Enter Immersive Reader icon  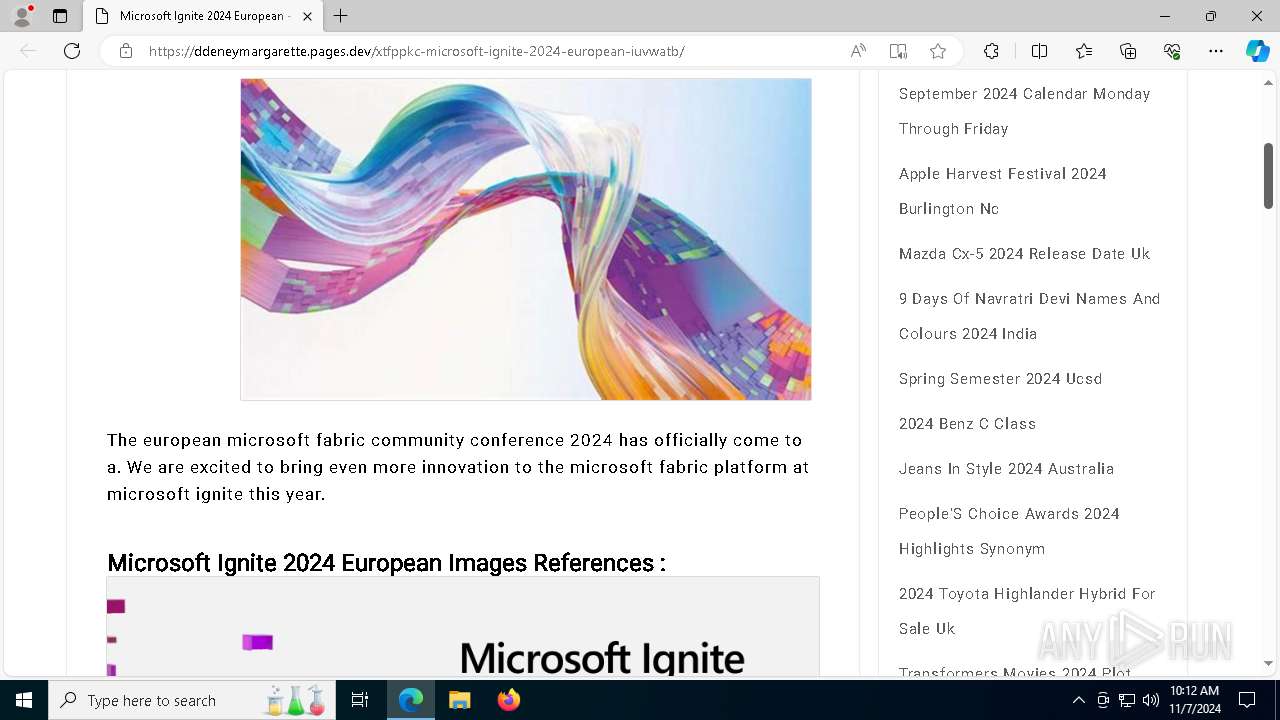pyautogui.click(x=898, y=51)
